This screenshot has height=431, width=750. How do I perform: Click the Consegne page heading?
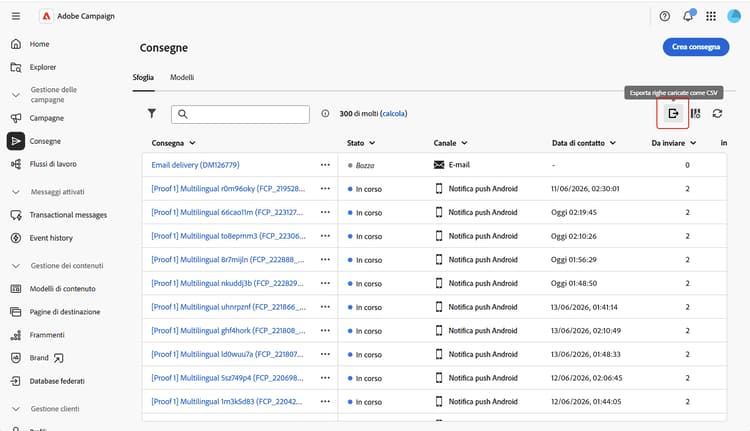point(164,48)
